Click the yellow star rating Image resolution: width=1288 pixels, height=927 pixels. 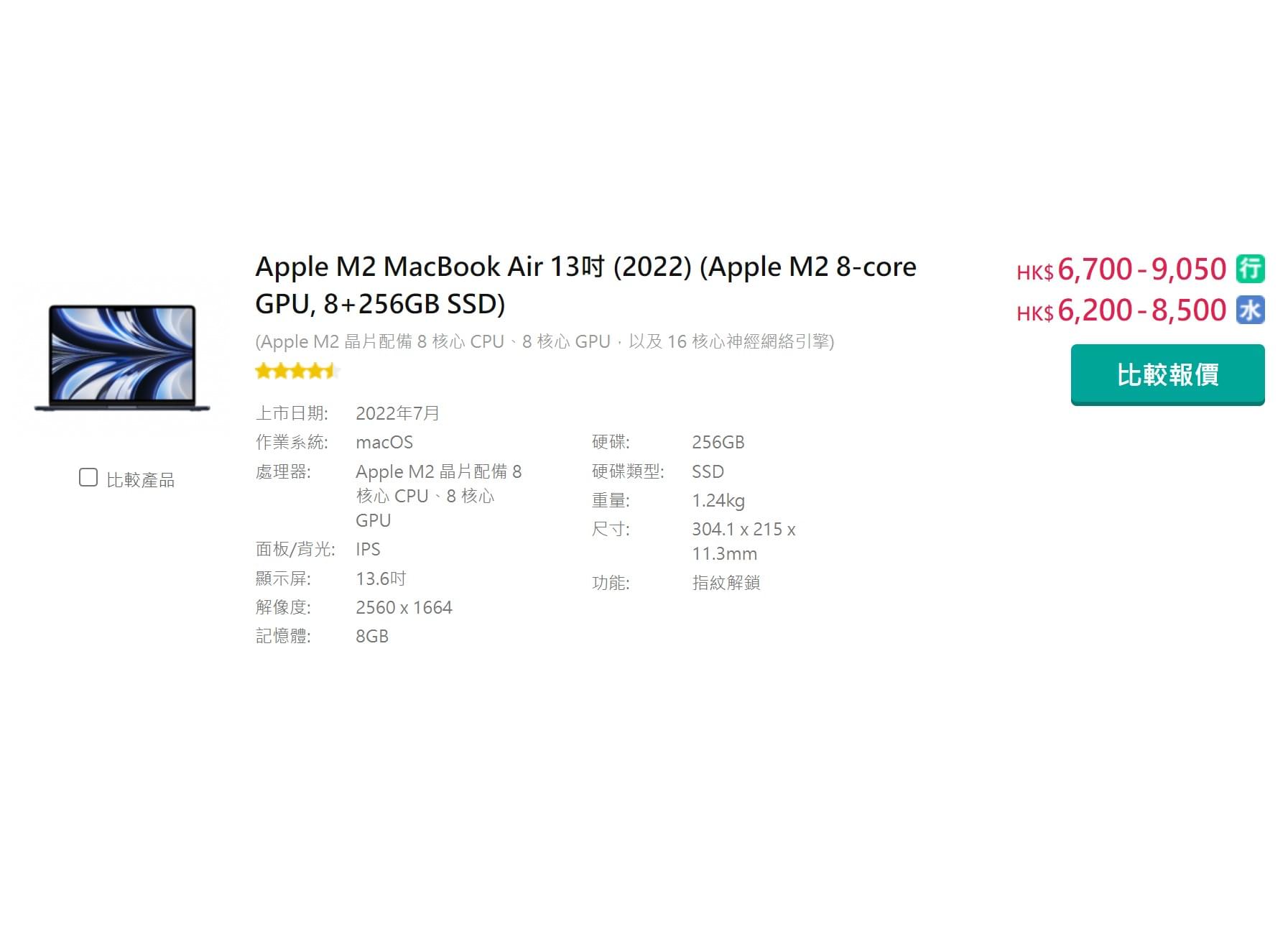click(296, 372)
